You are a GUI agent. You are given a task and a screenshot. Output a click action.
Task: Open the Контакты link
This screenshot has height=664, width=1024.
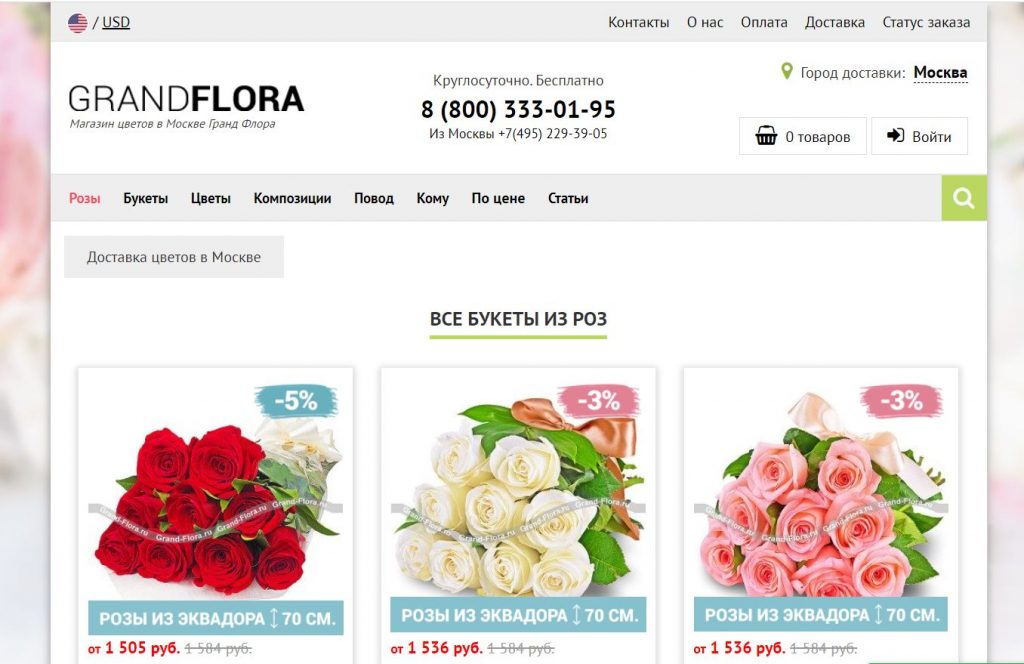click(x=639, y=22)
